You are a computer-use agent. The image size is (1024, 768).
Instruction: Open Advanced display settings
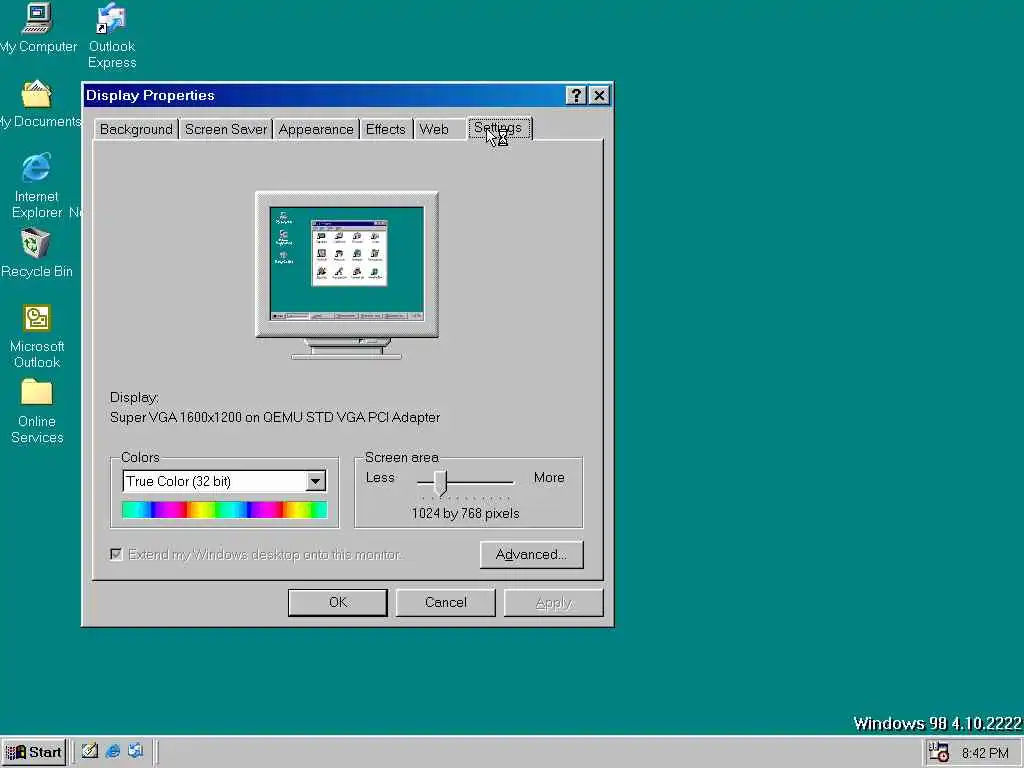[532, 554]
